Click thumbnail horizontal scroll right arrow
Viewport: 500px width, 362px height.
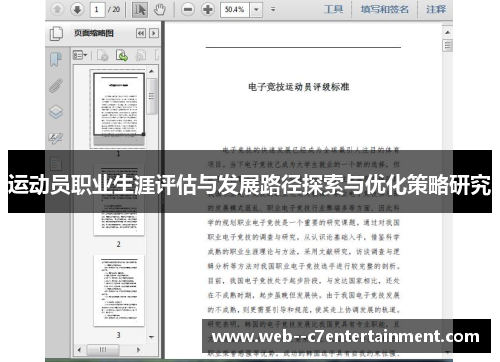coord(138,350)
